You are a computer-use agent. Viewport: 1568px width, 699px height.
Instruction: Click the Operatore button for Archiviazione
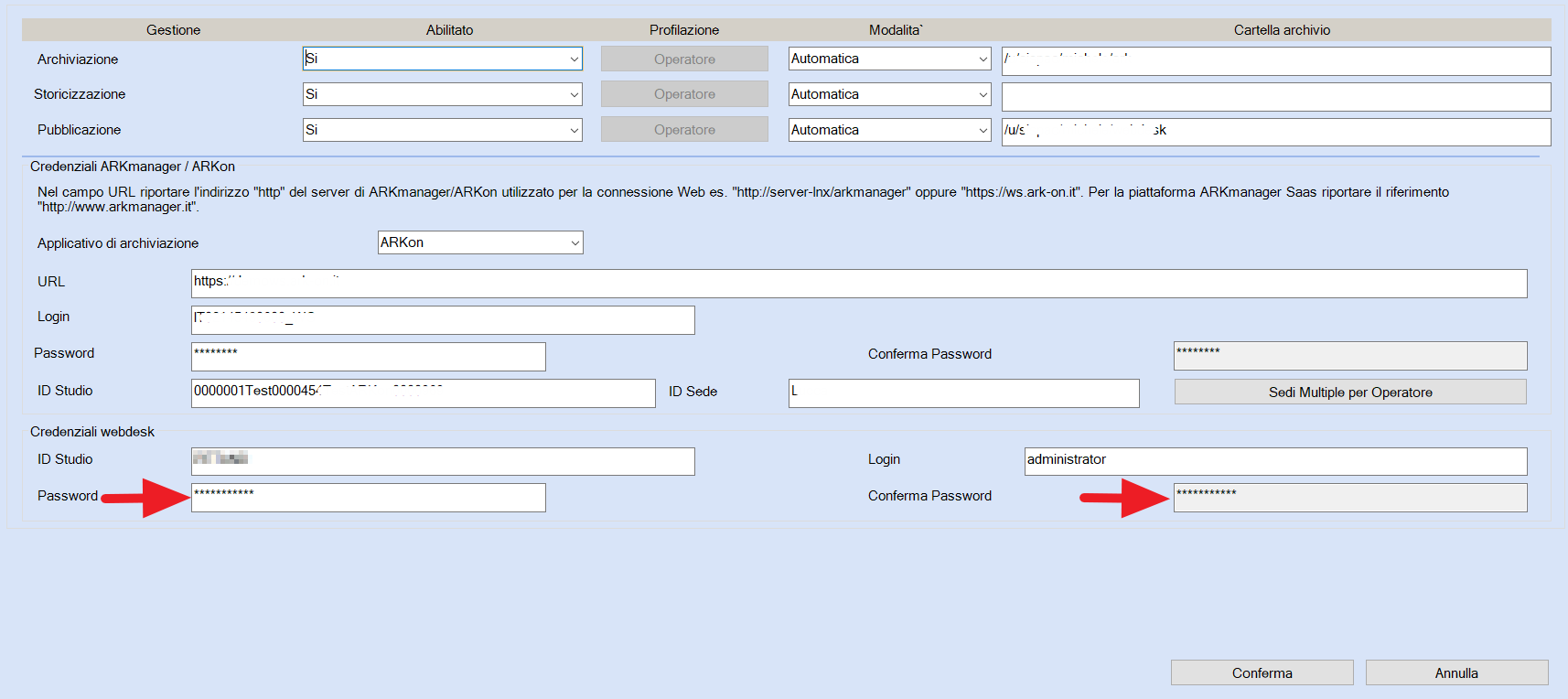pyautogui.click(x=684, y=59)
